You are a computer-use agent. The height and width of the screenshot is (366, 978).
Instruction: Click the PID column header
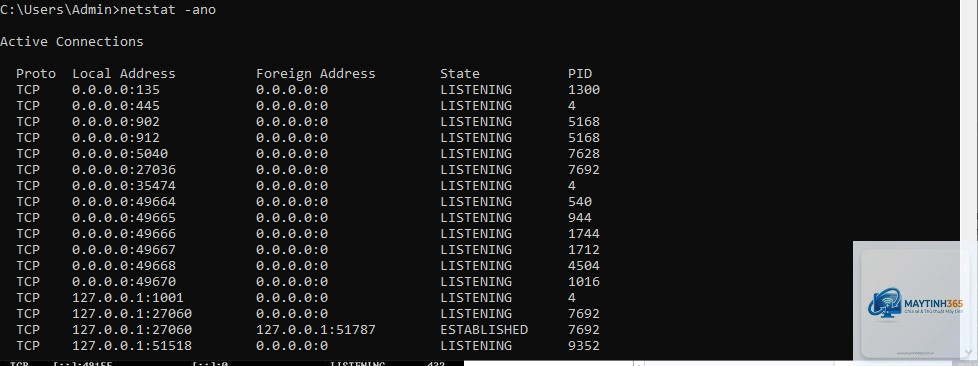(580, 74)
